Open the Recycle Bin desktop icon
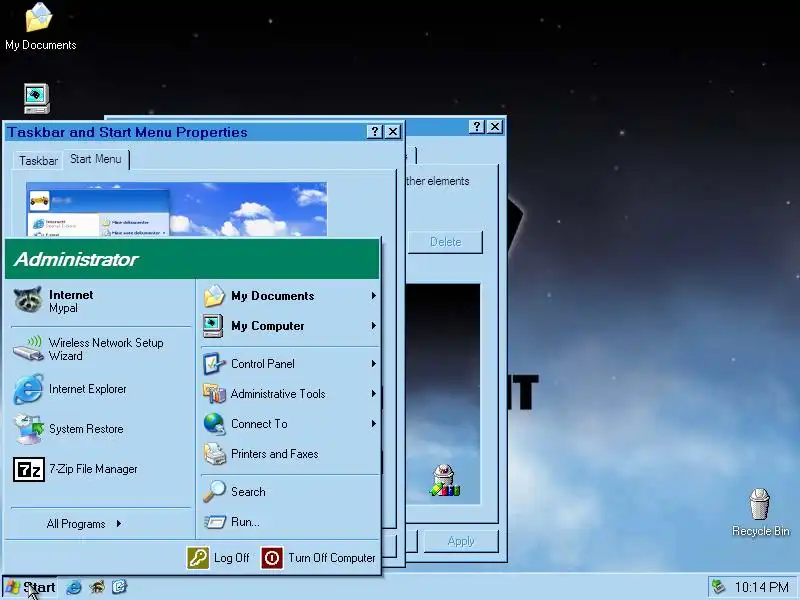This screenshot has width=800, height=600. [x=760, y=512]
